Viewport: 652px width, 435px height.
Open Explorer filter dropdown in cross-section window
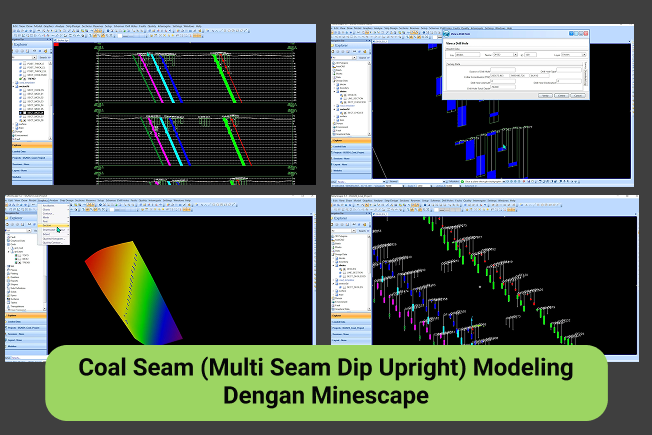pos(34,57)
